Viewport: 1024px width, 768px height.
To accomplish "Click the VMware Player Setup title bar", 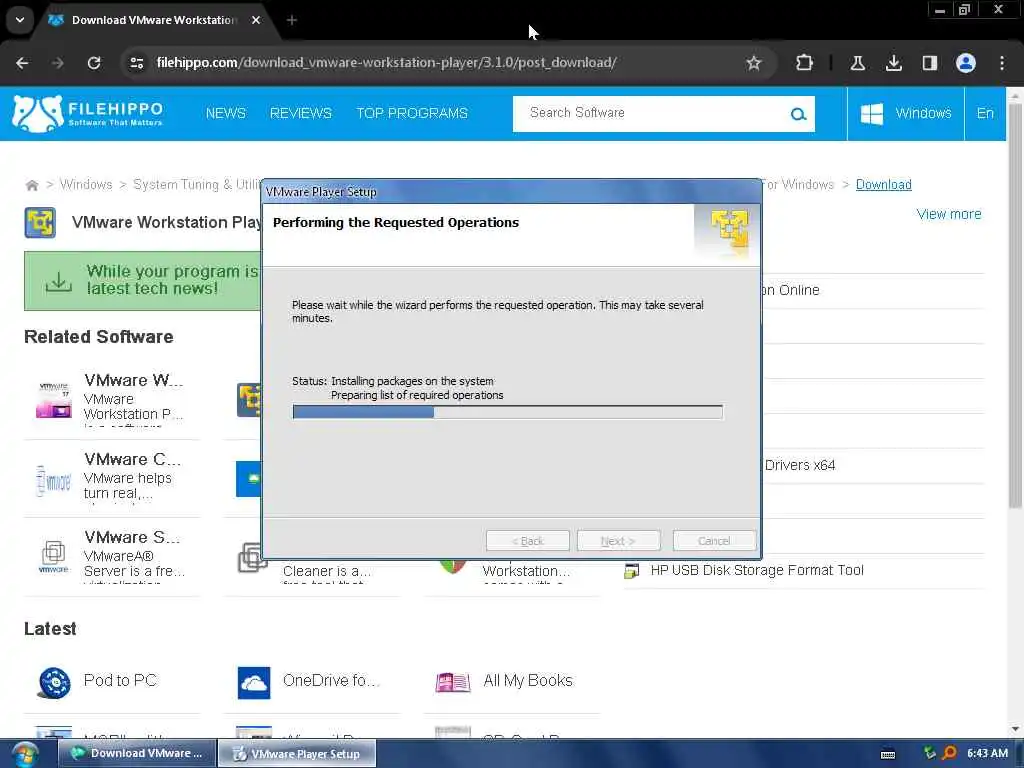I will point(511,191).
